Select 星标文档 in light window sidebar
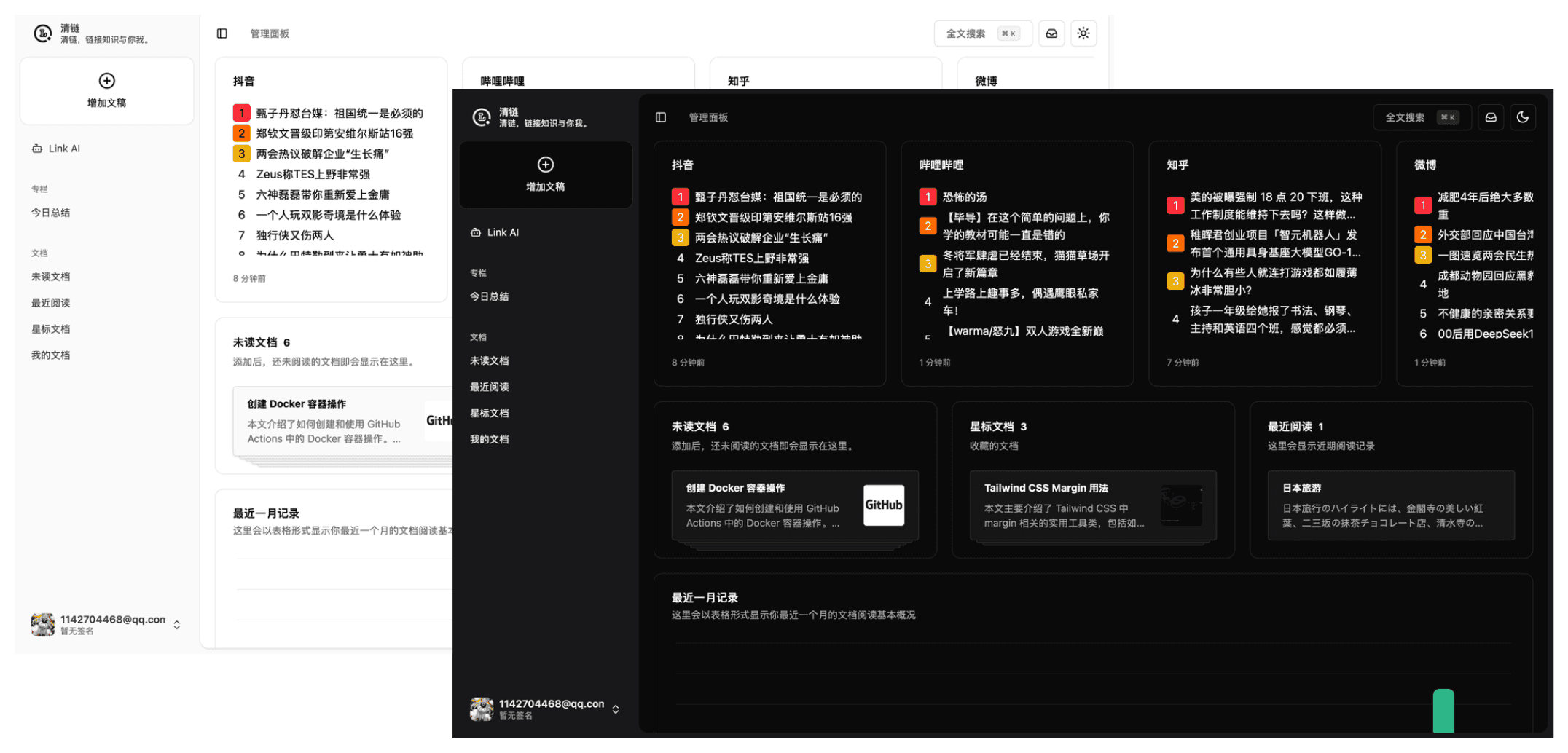The width and height of the screenshot is (1568, 753). (51, 329)
